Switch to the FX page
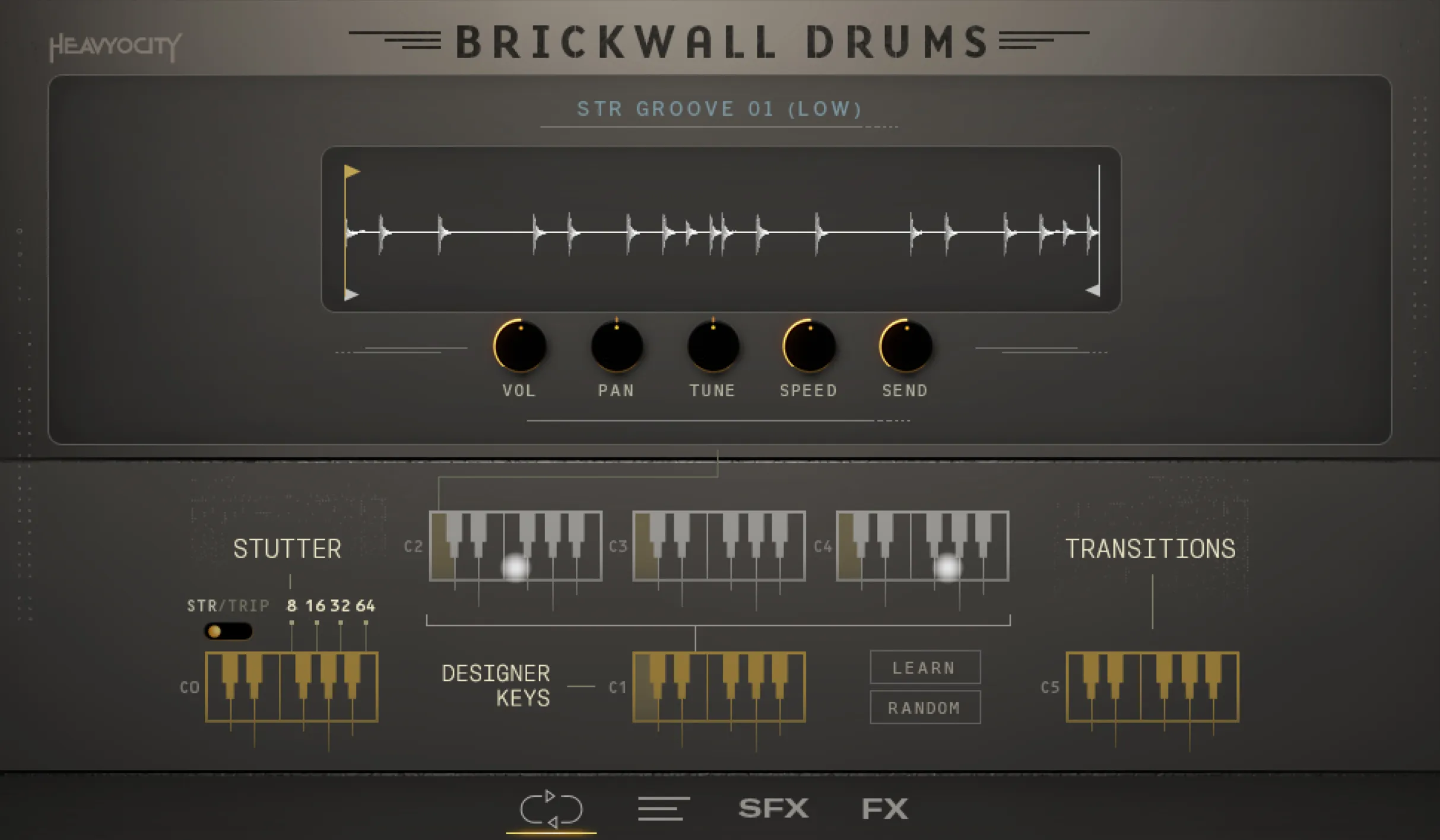Viewport: 1440px width, 840px height. pos(885,809)
